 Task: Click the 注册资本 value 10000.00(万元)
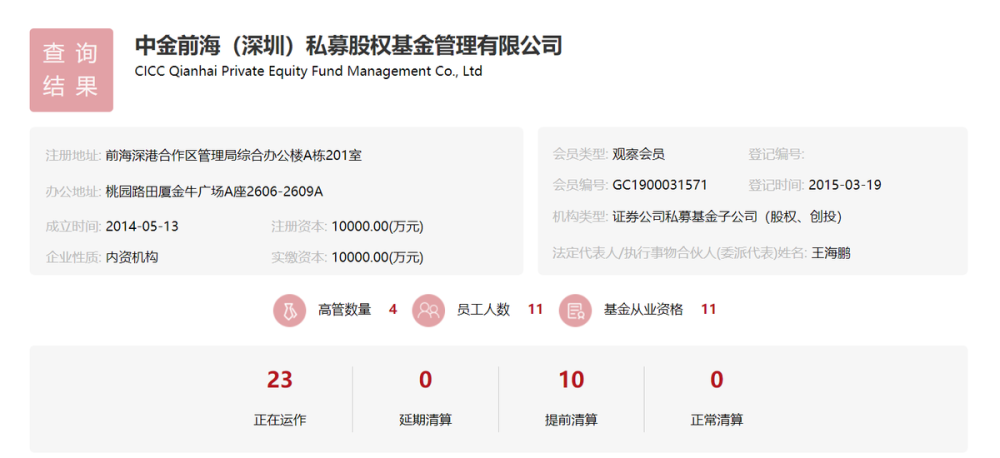(378, 226)
